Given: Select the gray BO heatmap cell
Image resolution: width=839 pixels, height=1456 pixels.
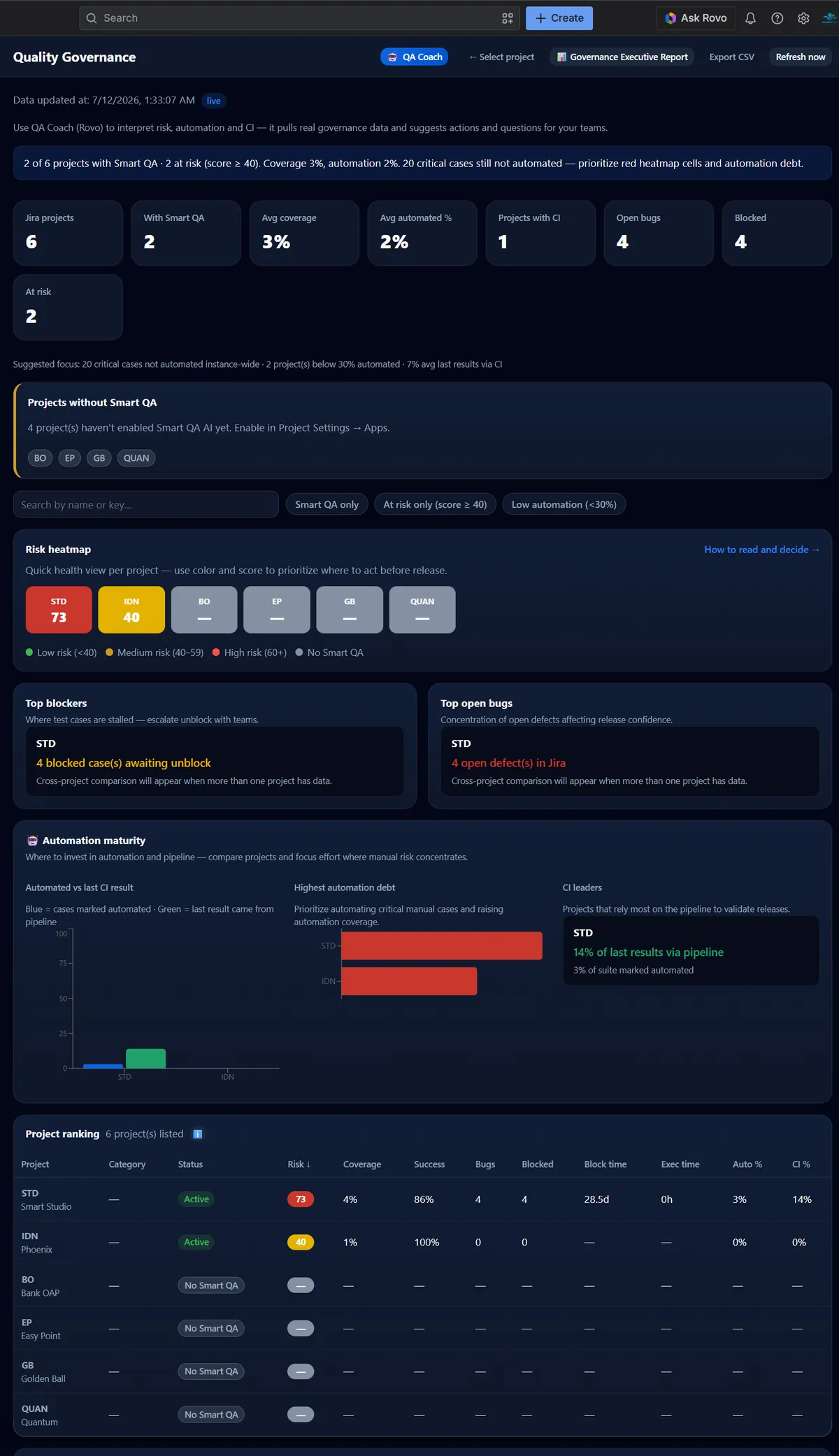Looking at the screenshot, I should point(204,610).
